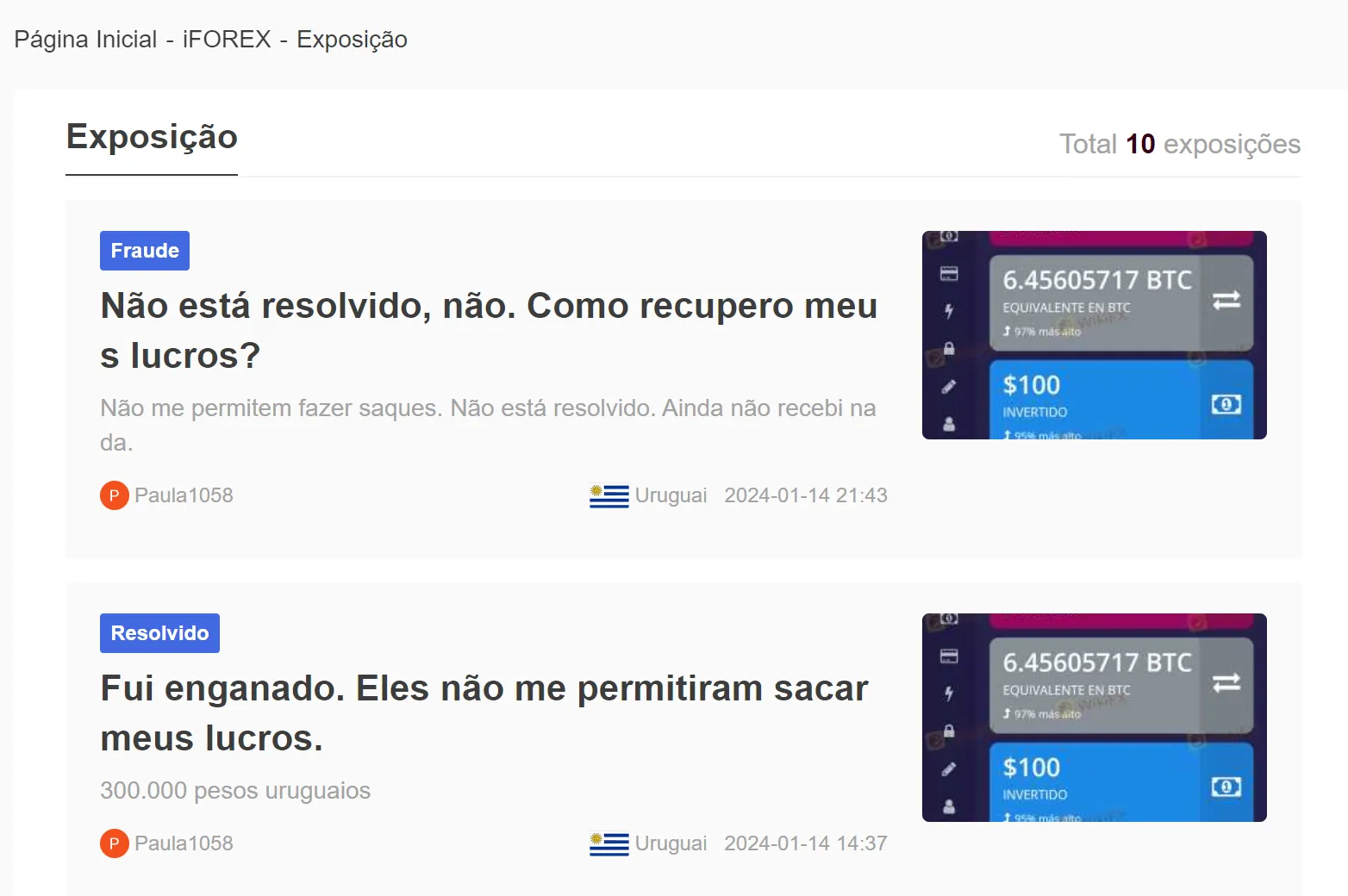Click the text '300.000 pesos uruguaios'
1348x896 pixels.
point(235,791)
